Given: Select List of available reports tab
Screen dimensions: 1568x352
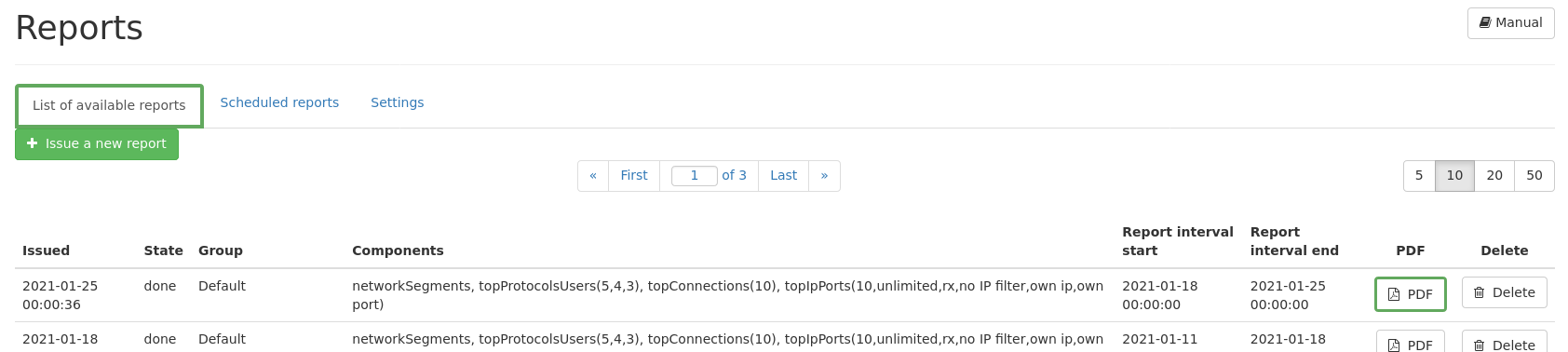Looking at the screenshot, I should click(x=109, y=106).
